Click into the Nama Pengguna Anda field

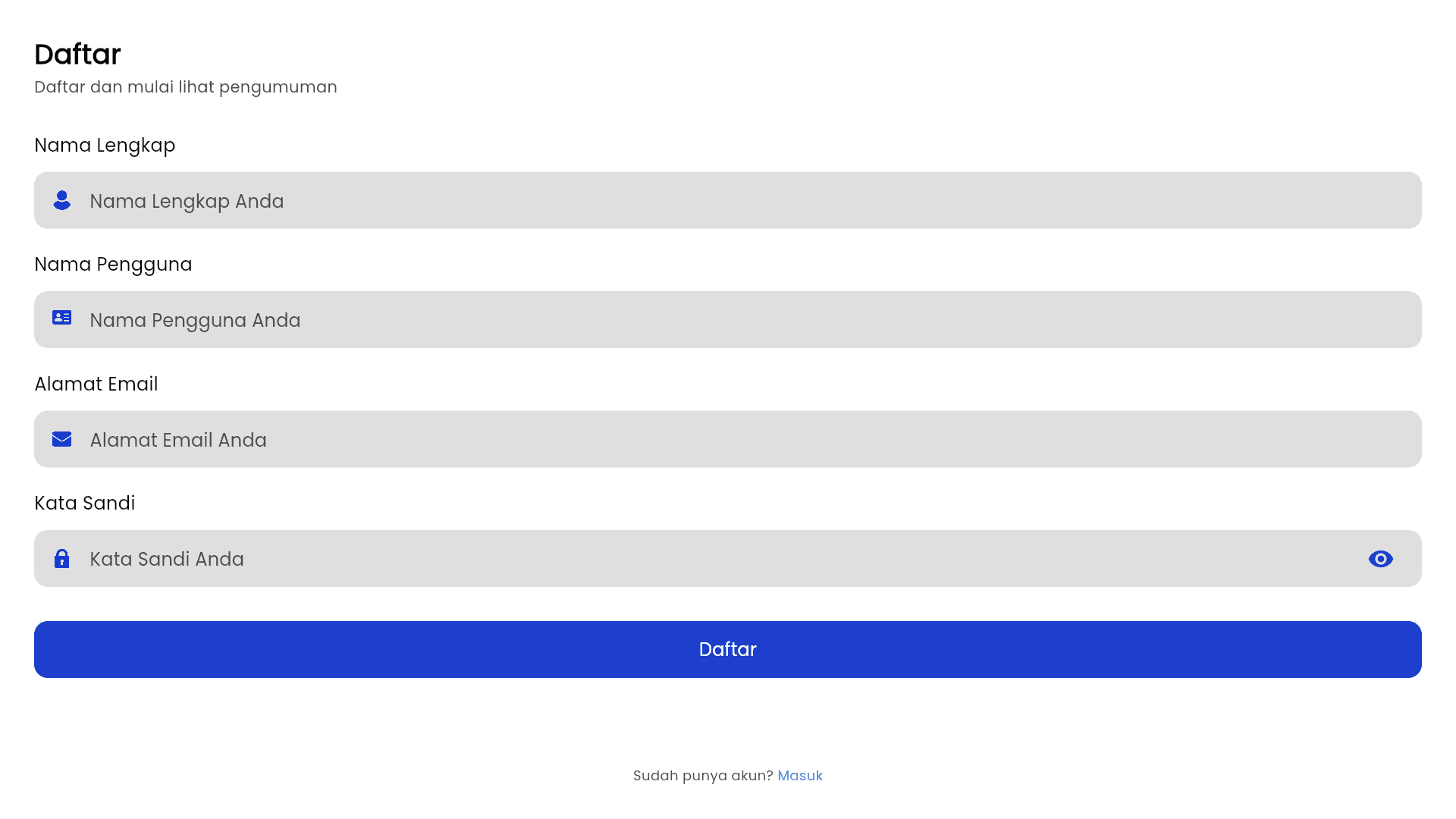pyautogui.click(x=682, y=320)
